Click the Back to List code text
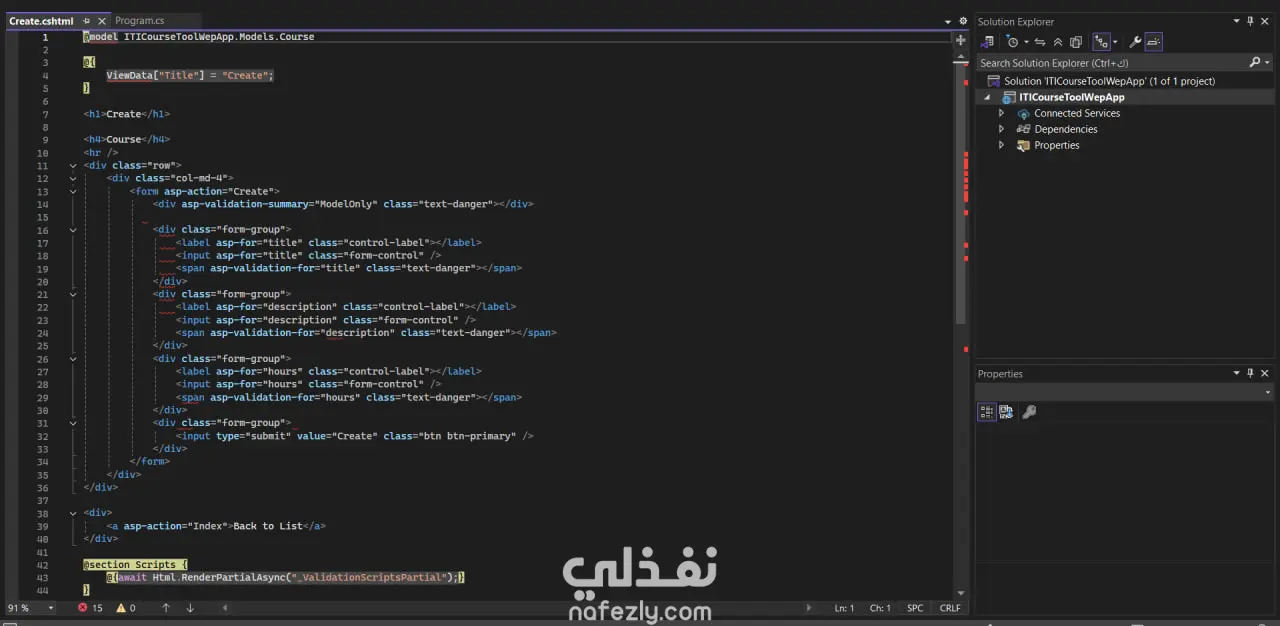Viewport: 1280px width, 626px height. pyautogui.click(x=267, y=526)
